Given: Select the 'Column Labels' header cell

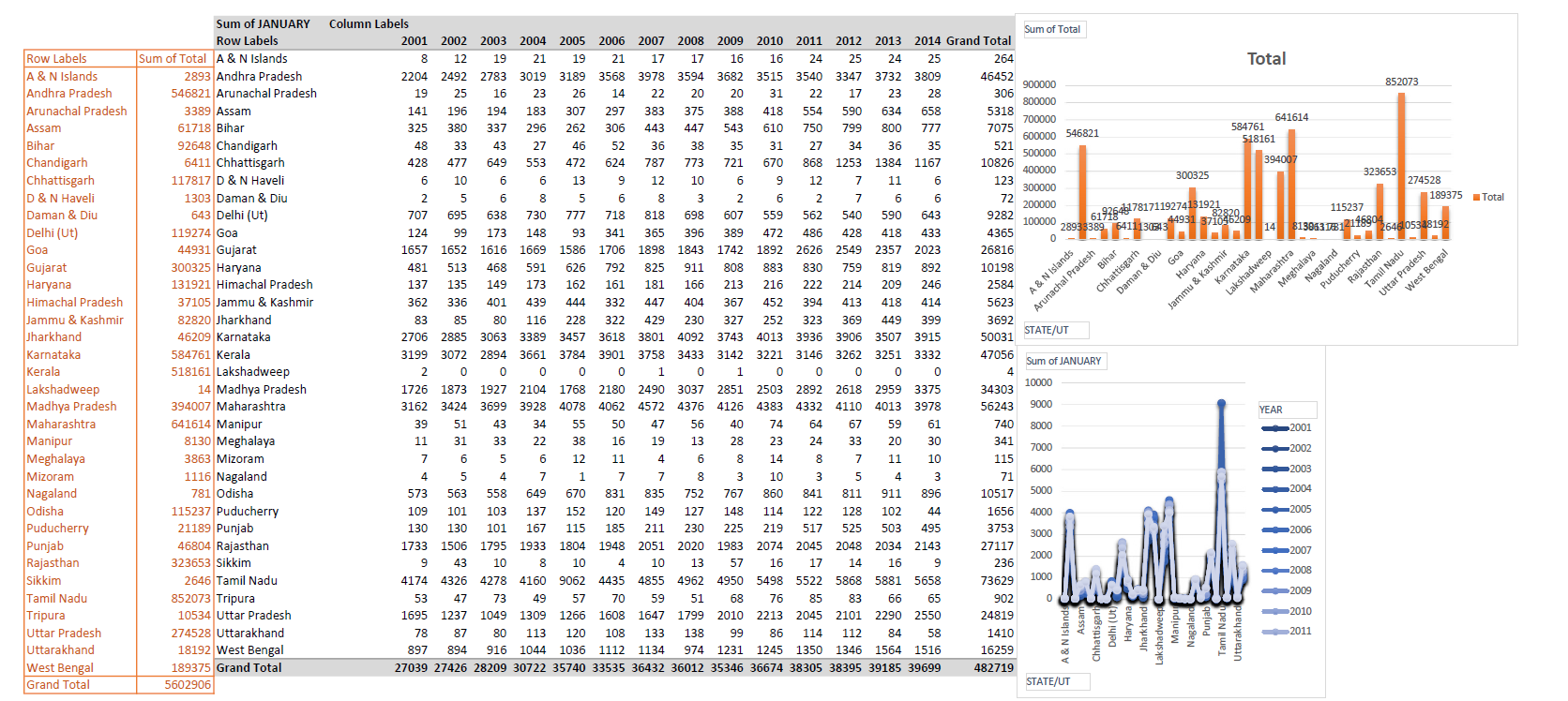Looking at the screenshot, I should 369,23.
